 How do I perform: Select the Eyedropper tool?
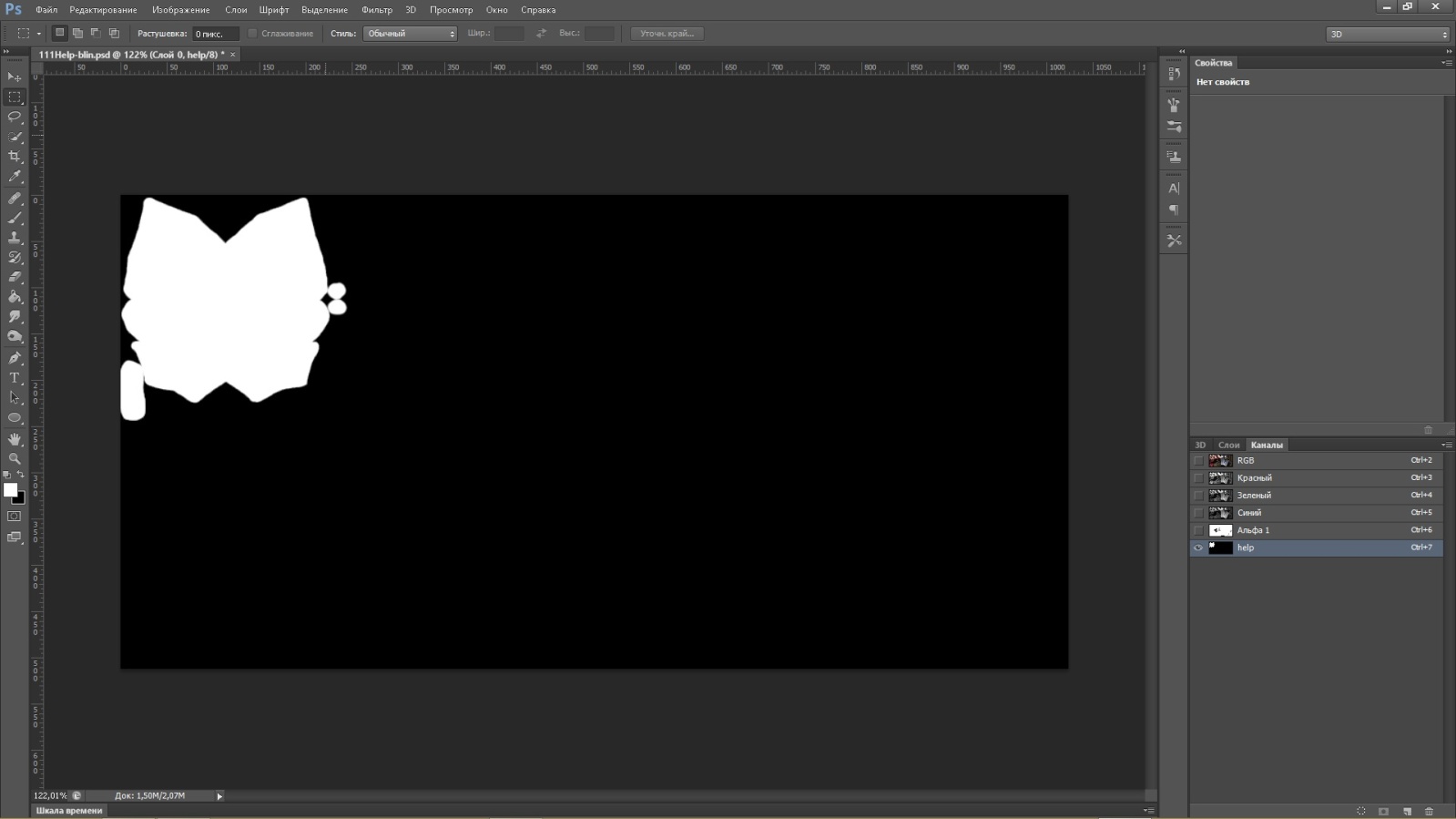click(15, 177)
